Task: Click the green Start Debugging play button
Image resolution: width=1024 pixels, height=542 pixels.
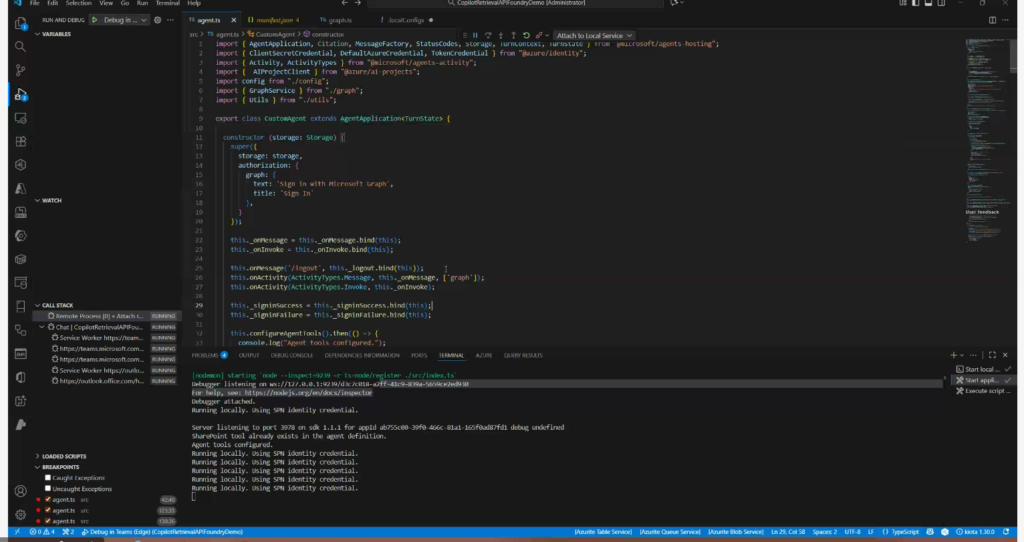Action: tap(95, 20)
